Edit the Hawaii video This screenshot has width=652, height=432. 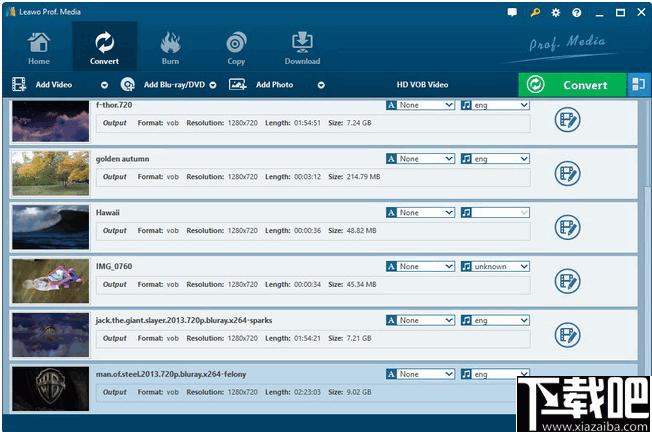(568, 227)
